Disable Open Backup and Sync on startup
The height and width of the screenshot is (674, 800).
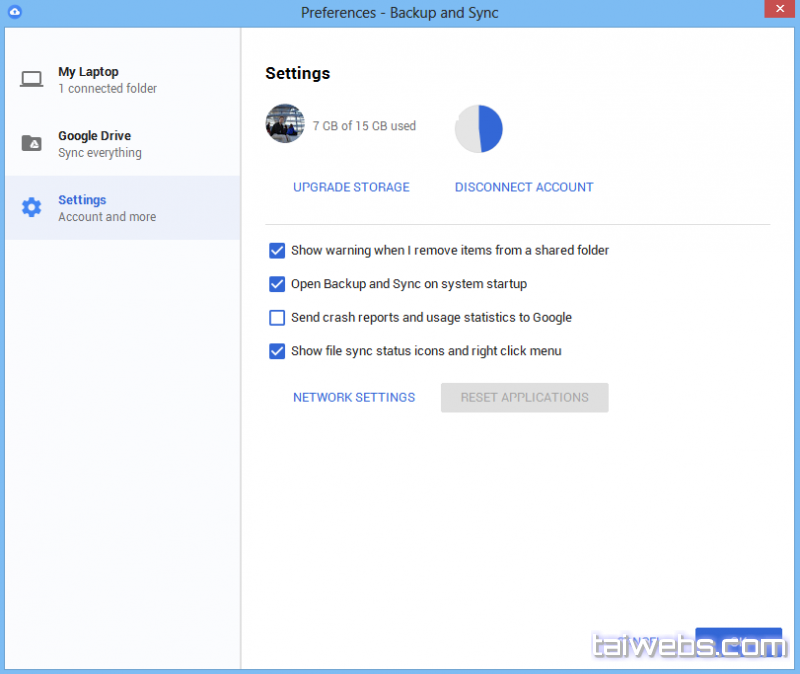pos(277,284)
